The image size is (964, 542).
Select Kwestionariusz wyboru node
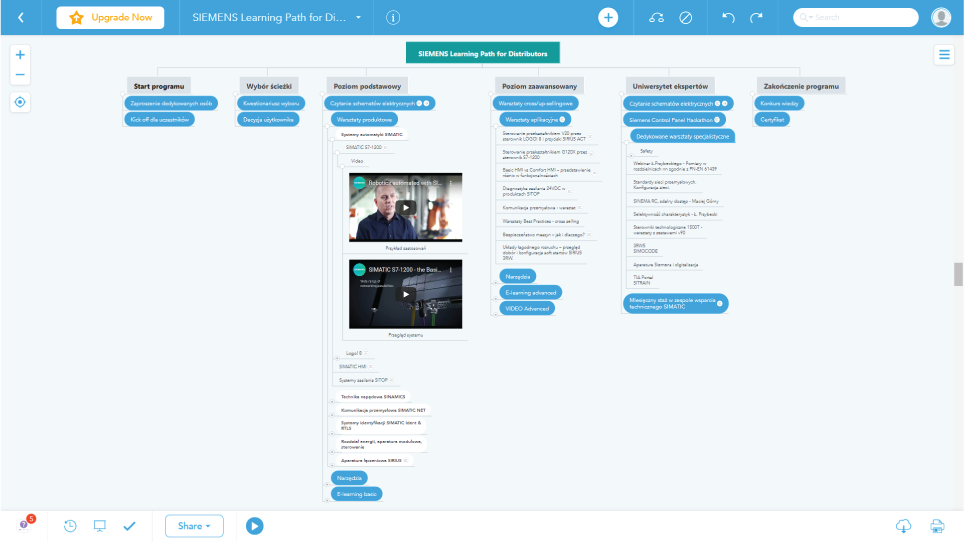(271, 103)
